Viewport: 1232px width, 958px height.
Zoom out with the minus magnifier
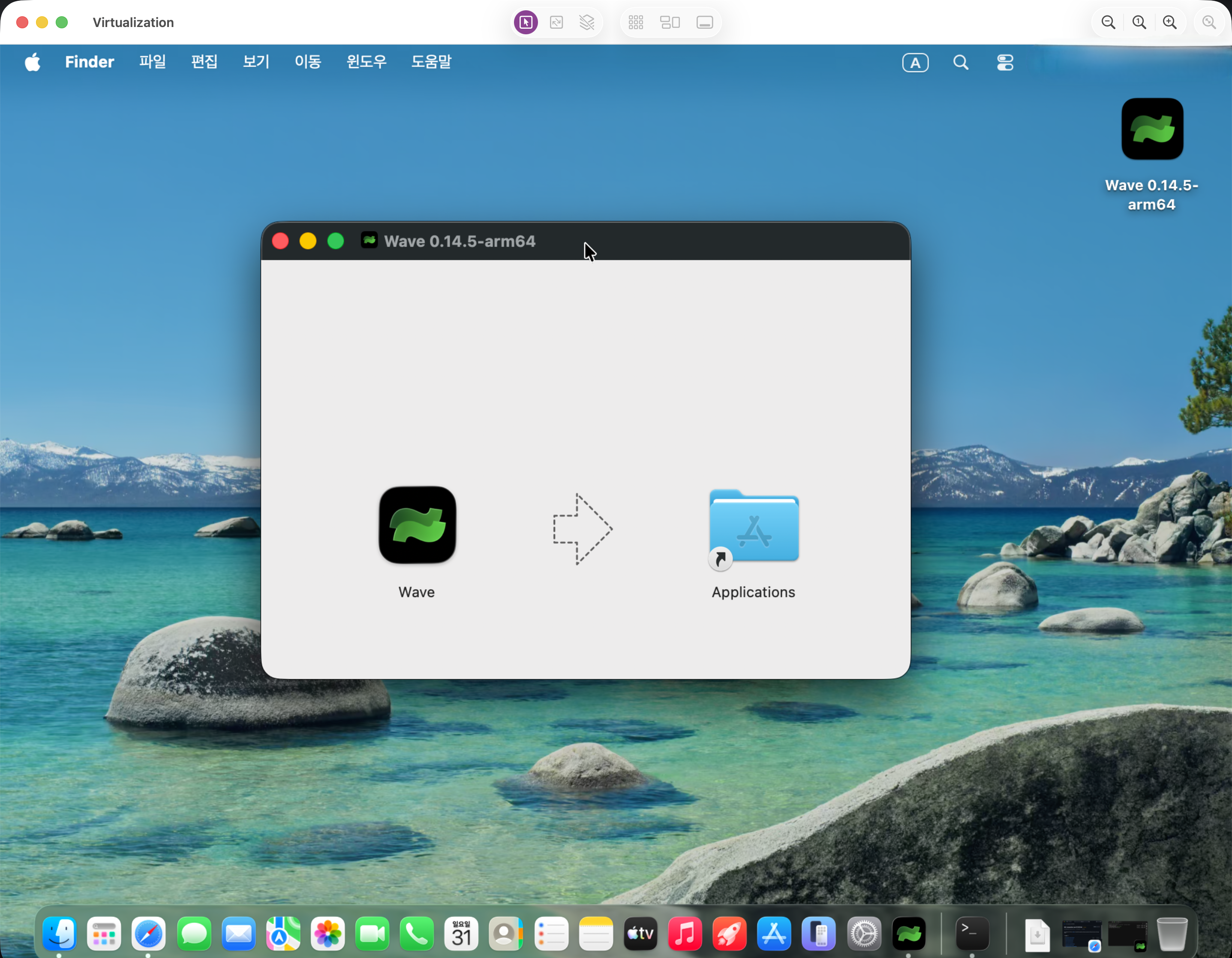(x=1108, y=23)
